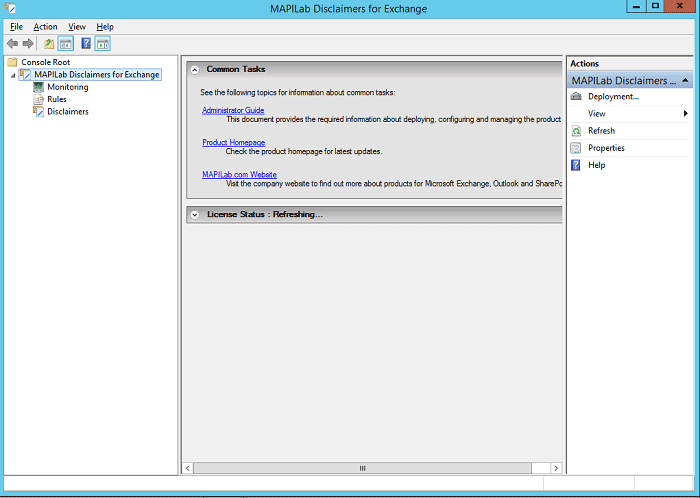Screen dimensions: 700x498
Task: Click the Monitoring node icon in tree
Action: click(38, 87)
